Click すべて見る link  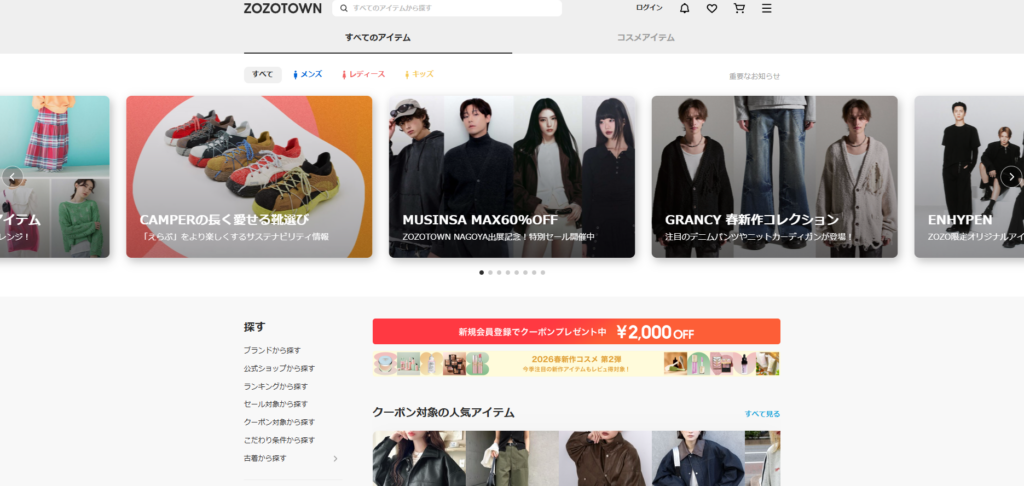(763, 413)
